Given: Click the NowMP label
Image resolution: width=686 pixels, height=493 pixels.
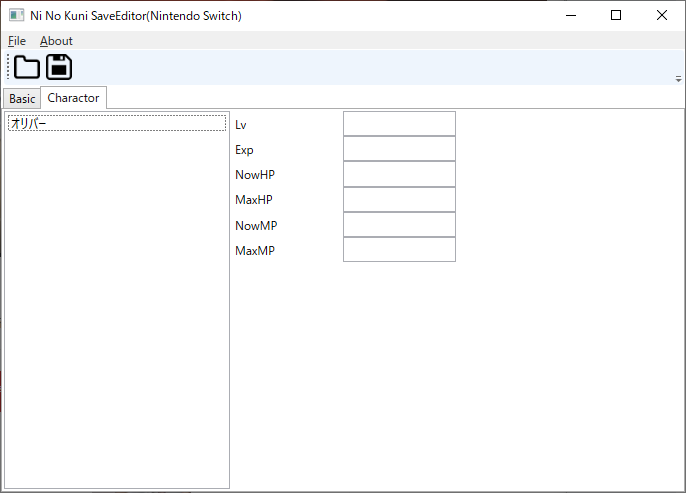Looking at the screenshot, I should coord(256,226).
